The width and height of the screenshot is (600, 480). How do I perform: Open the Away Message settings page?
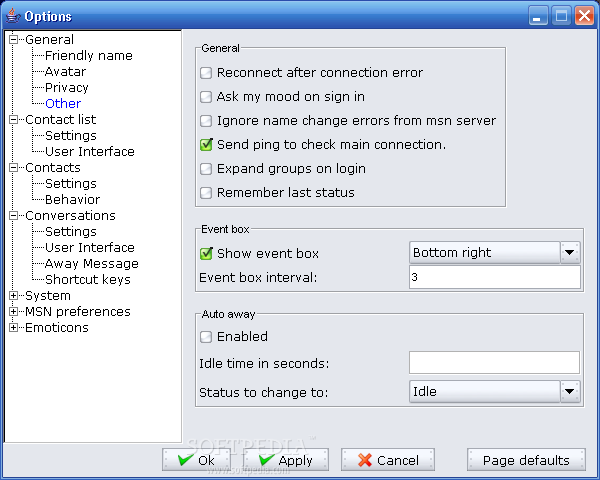click(91, 264)
